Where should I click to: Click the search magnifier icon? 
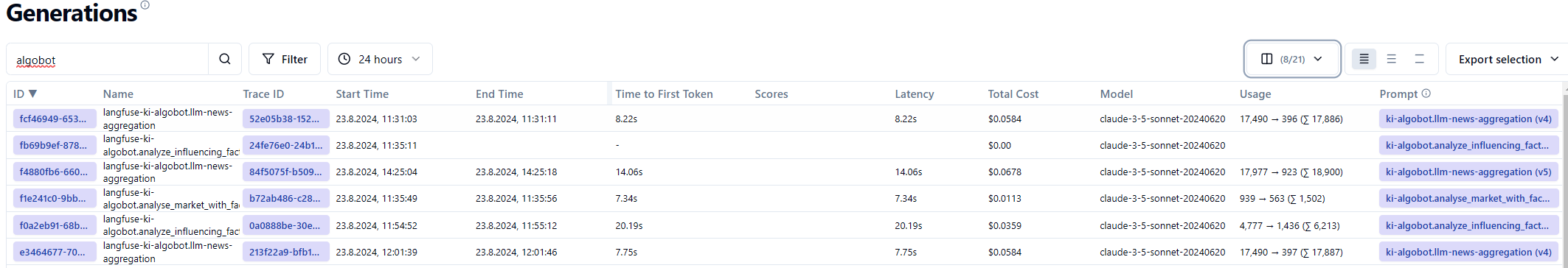tap(225, 59)
